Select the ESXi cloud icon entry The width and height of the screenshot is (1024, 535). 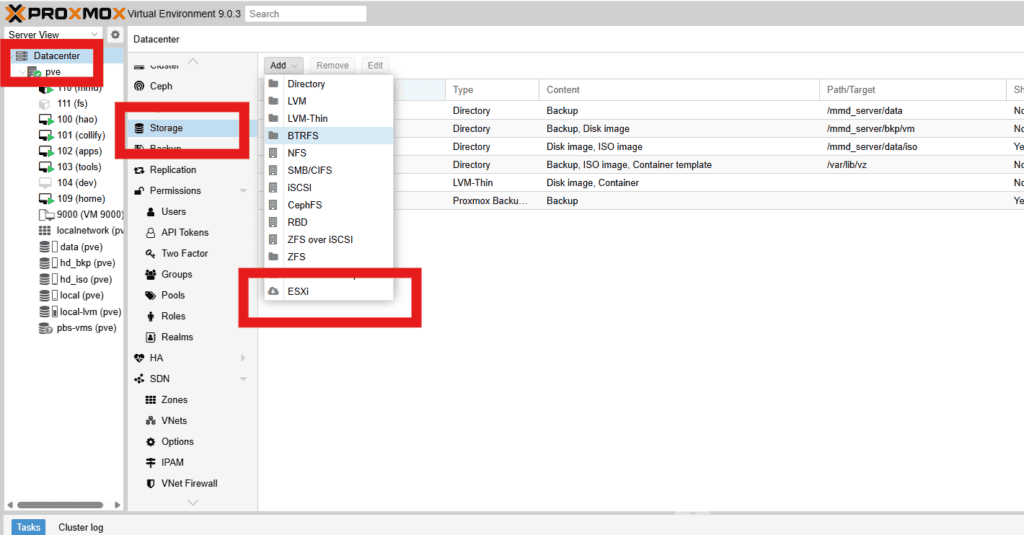[274, 291]
